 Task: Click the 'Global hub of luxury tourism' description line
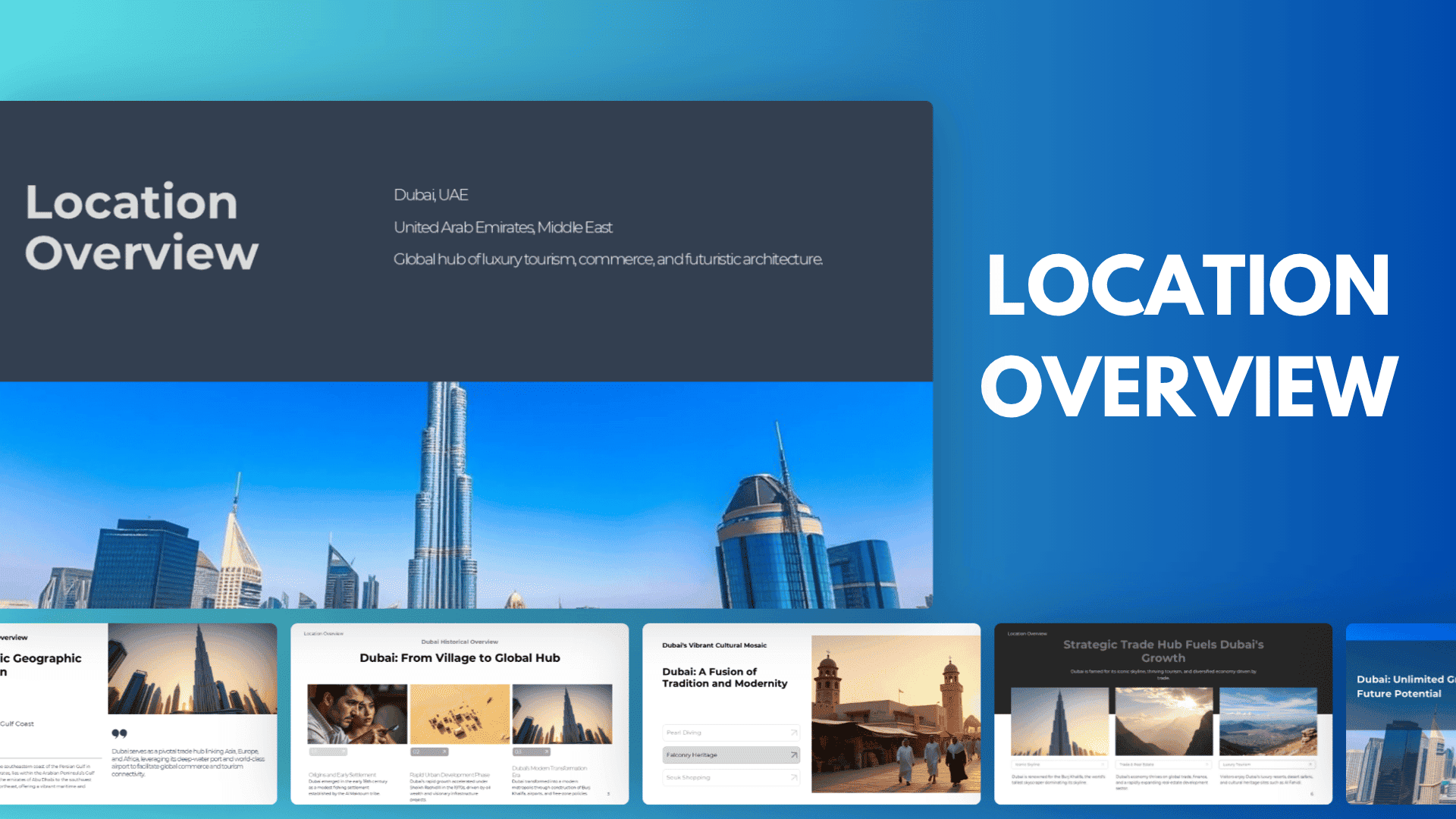click(x=608, y=259)
